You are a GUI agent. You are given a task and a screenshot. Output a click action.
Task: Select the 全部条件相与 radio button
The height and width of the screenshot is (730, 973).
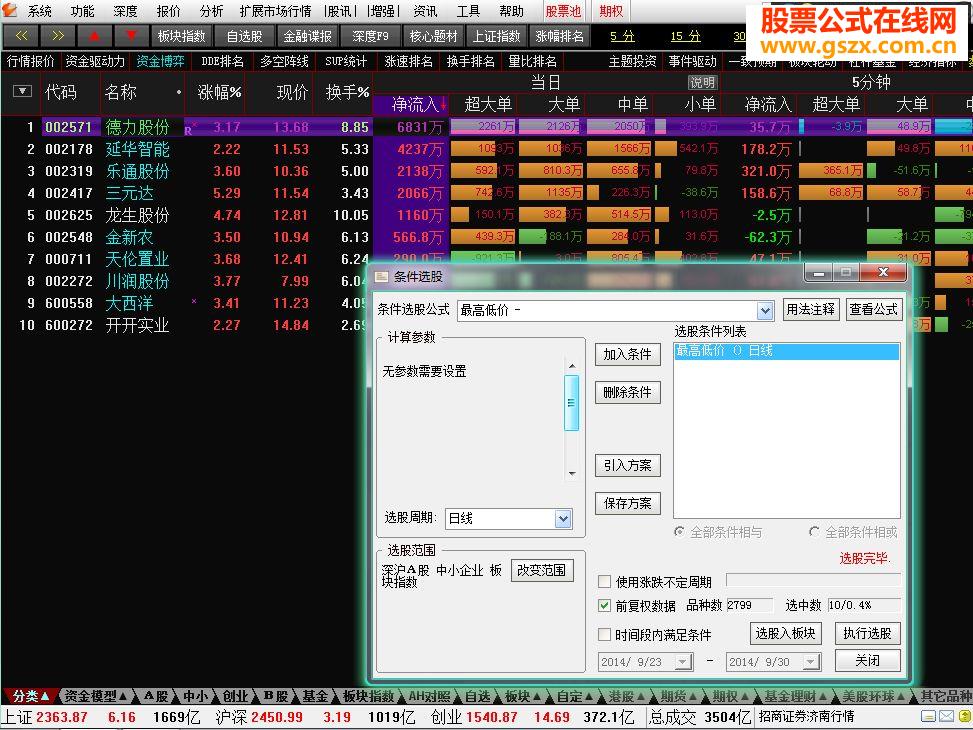679,532
